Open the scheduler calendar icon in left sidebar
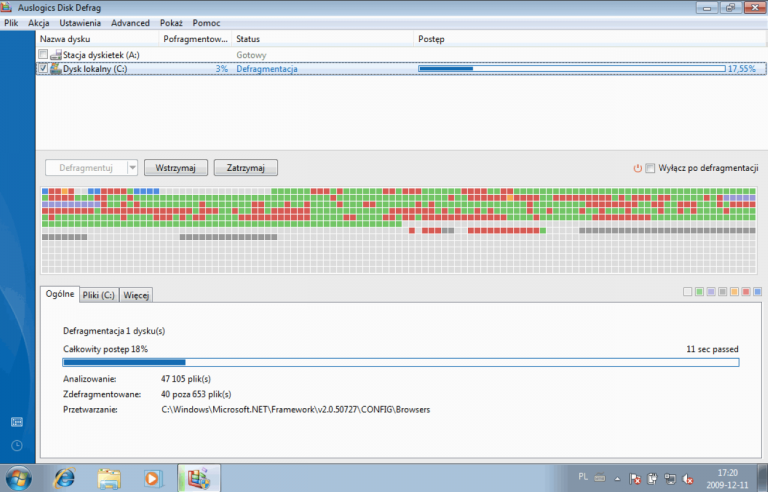Viewport: 768px width, 492px height. tap(17, 422)
